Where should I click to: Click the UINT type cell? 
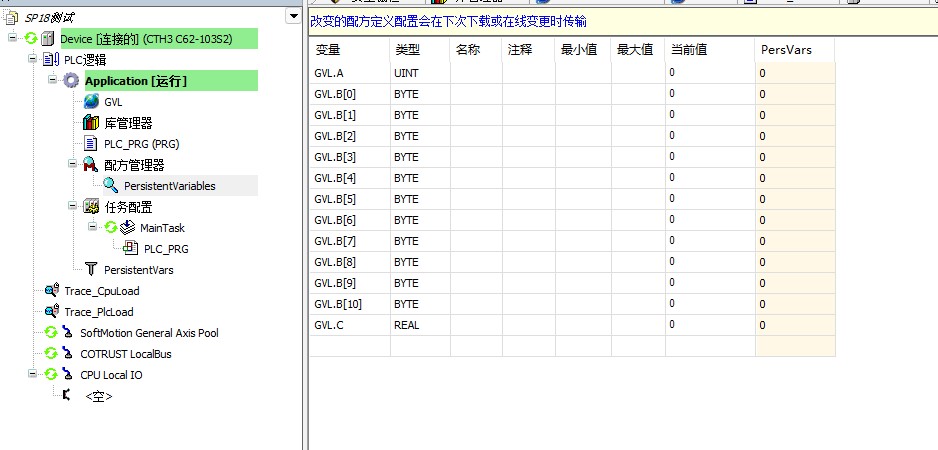click(x=421, y=73)
